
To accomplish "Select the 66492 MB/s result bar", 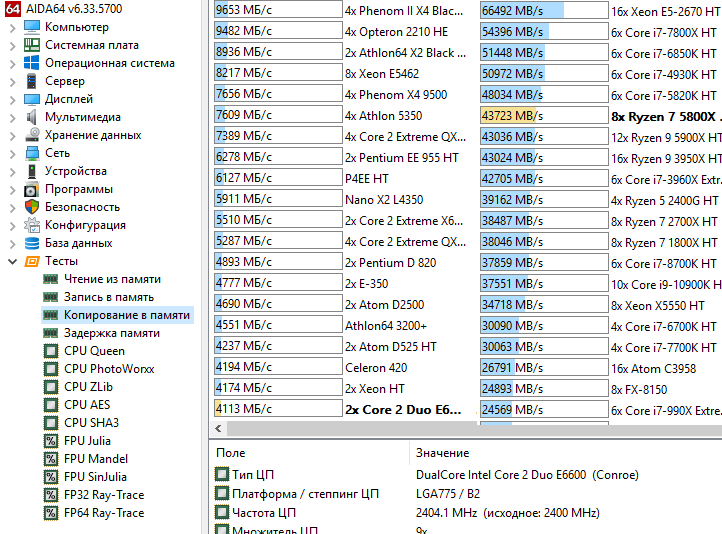I will coord(544,10).
